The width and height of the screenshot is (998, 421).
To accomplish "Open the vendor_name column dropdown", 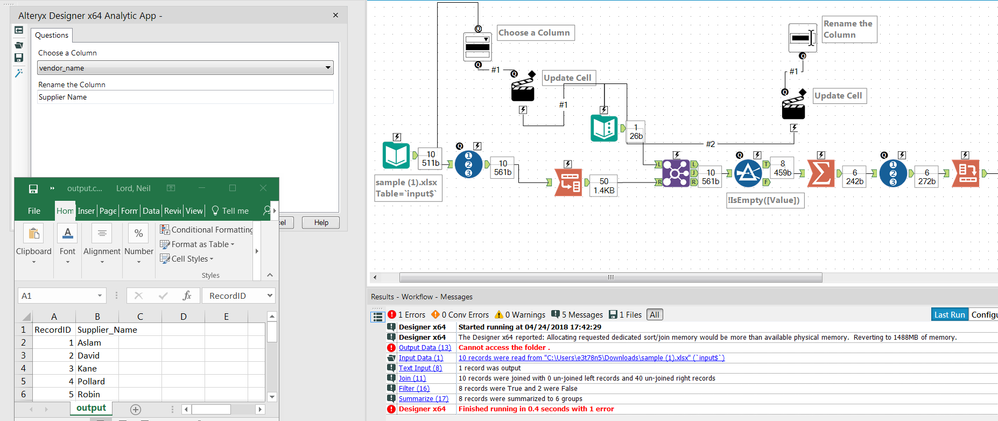I will coord(328,68).
